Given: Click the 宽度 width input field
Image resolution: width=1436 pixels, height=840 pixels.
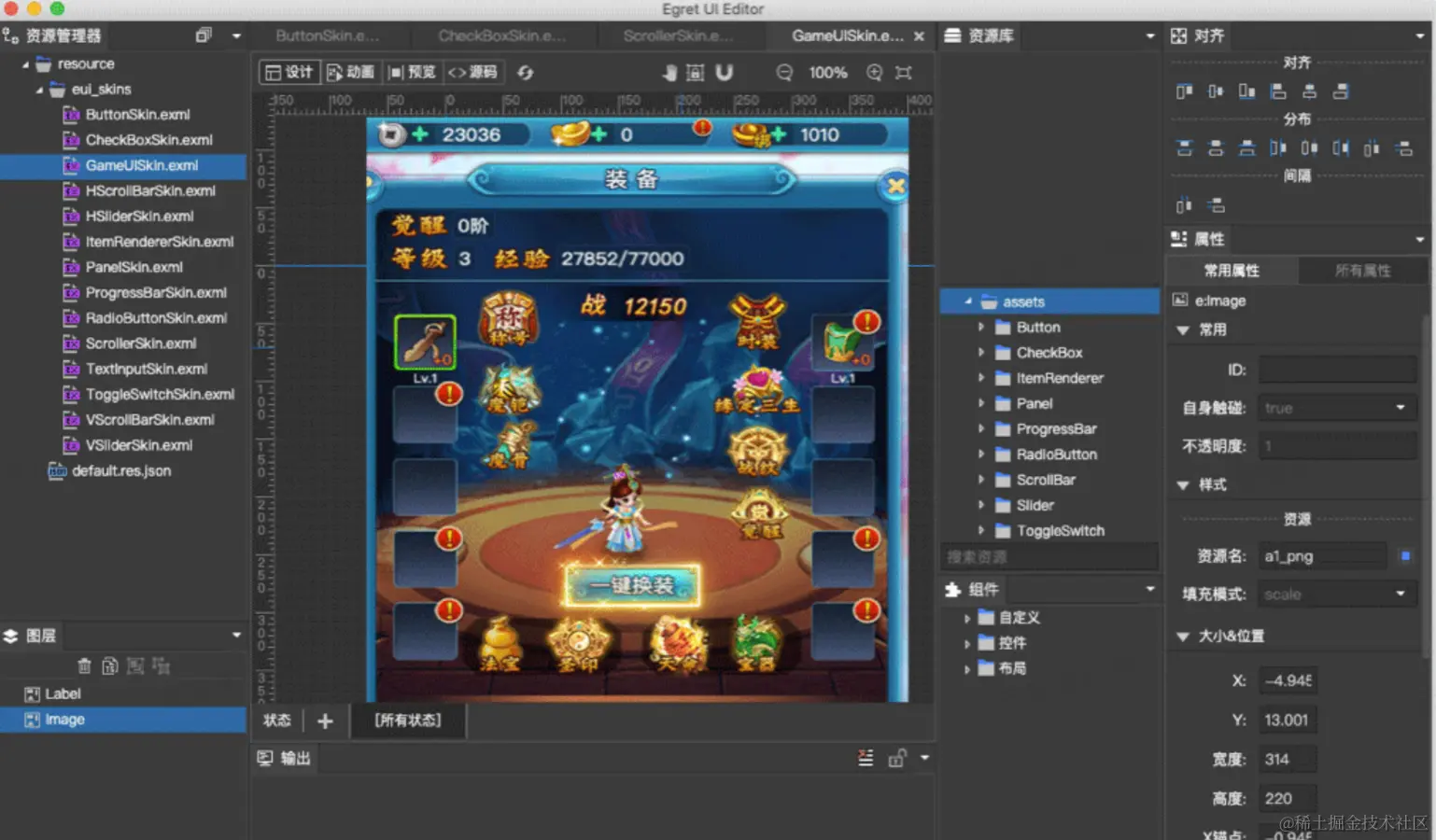Looking at the screenshot, I should pyautogui.click(x=1288, y=759).
